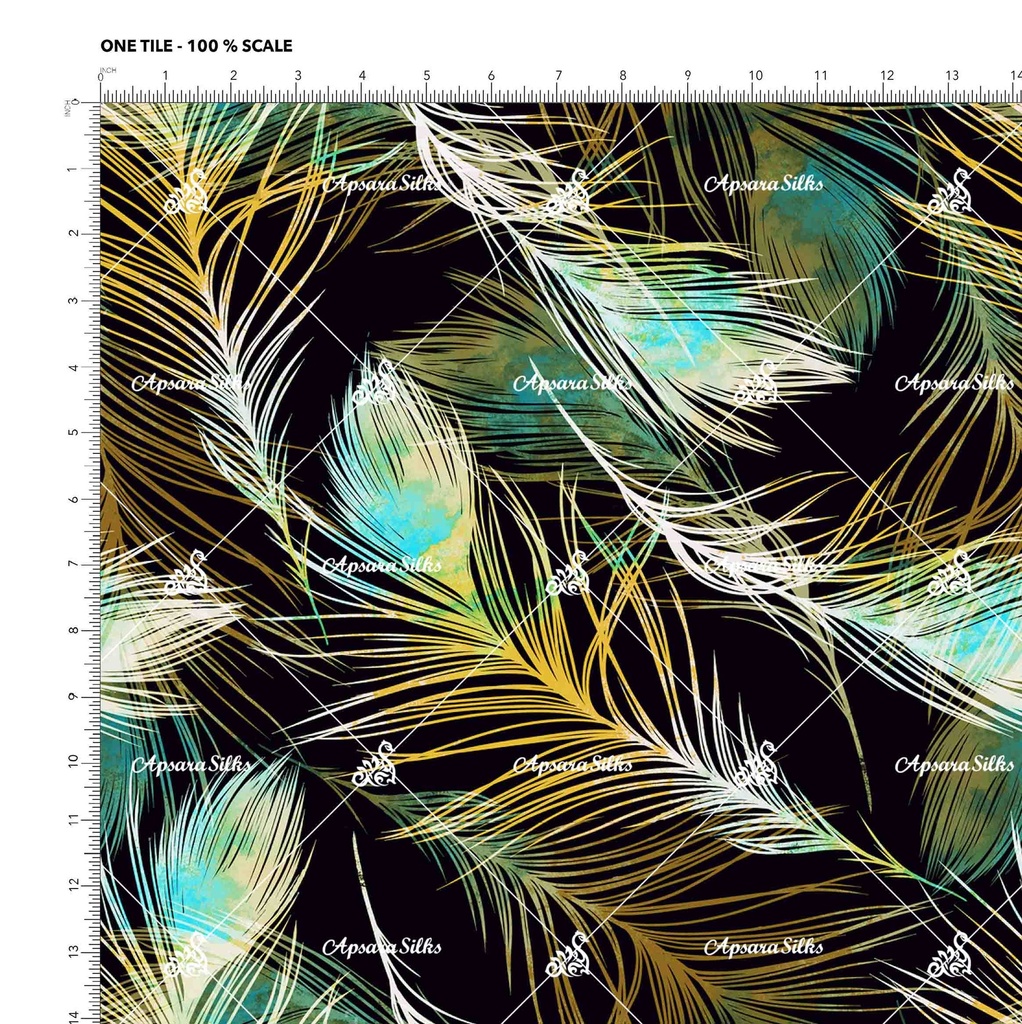
Task: Click the INCH label above the top ruler
Action: tap(108, 69)
